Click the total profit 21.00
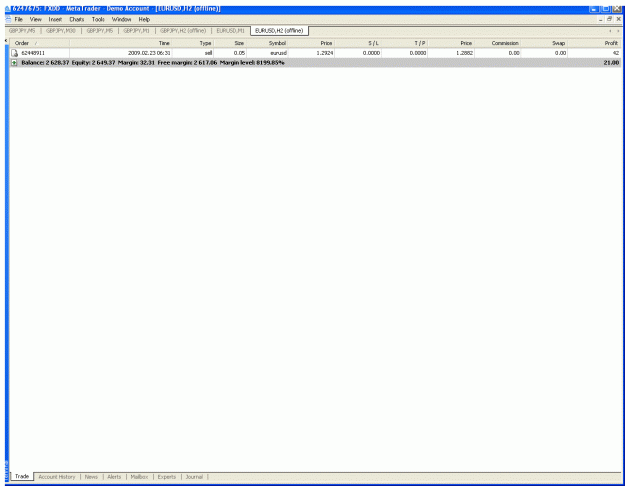 pyautogui.click(x=611, y=63)
